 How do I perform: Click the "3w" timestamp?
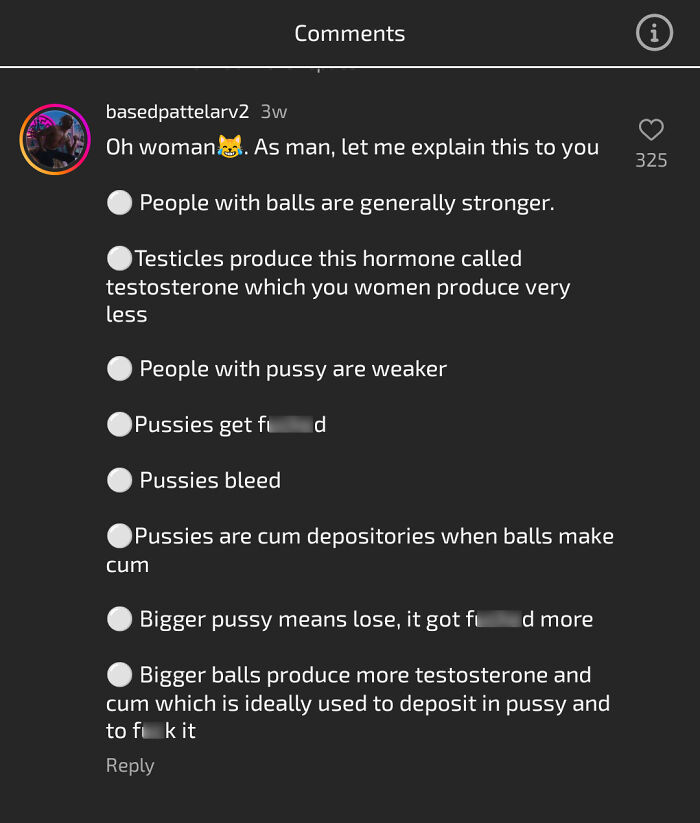(274, 112)
